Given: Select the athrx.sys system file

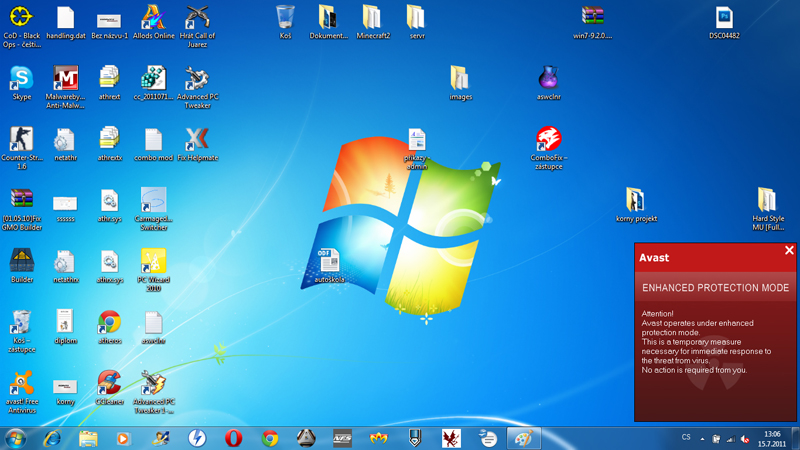Looking at the screenshot, I should (x=109, y=261).
